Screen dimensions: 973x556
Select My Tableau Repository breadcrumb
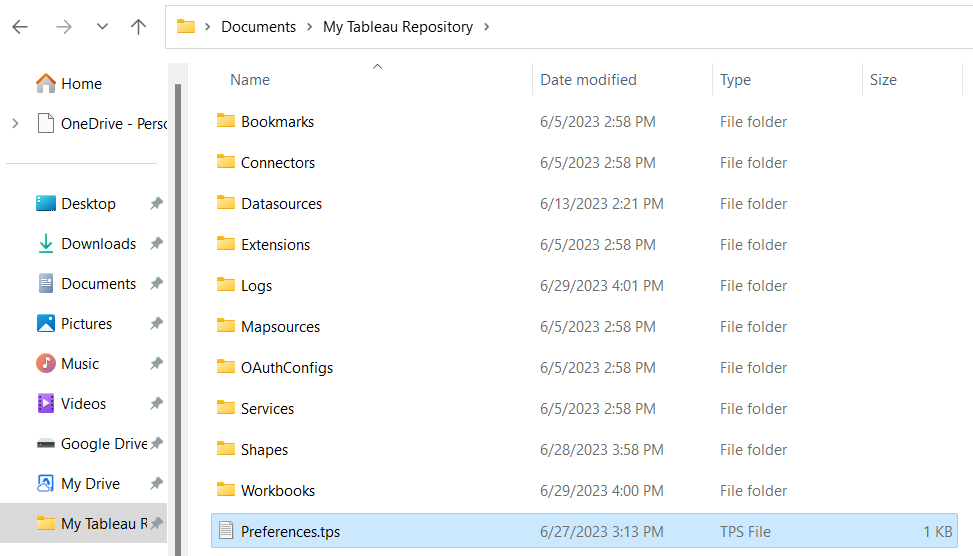click(x=398, y=27)
